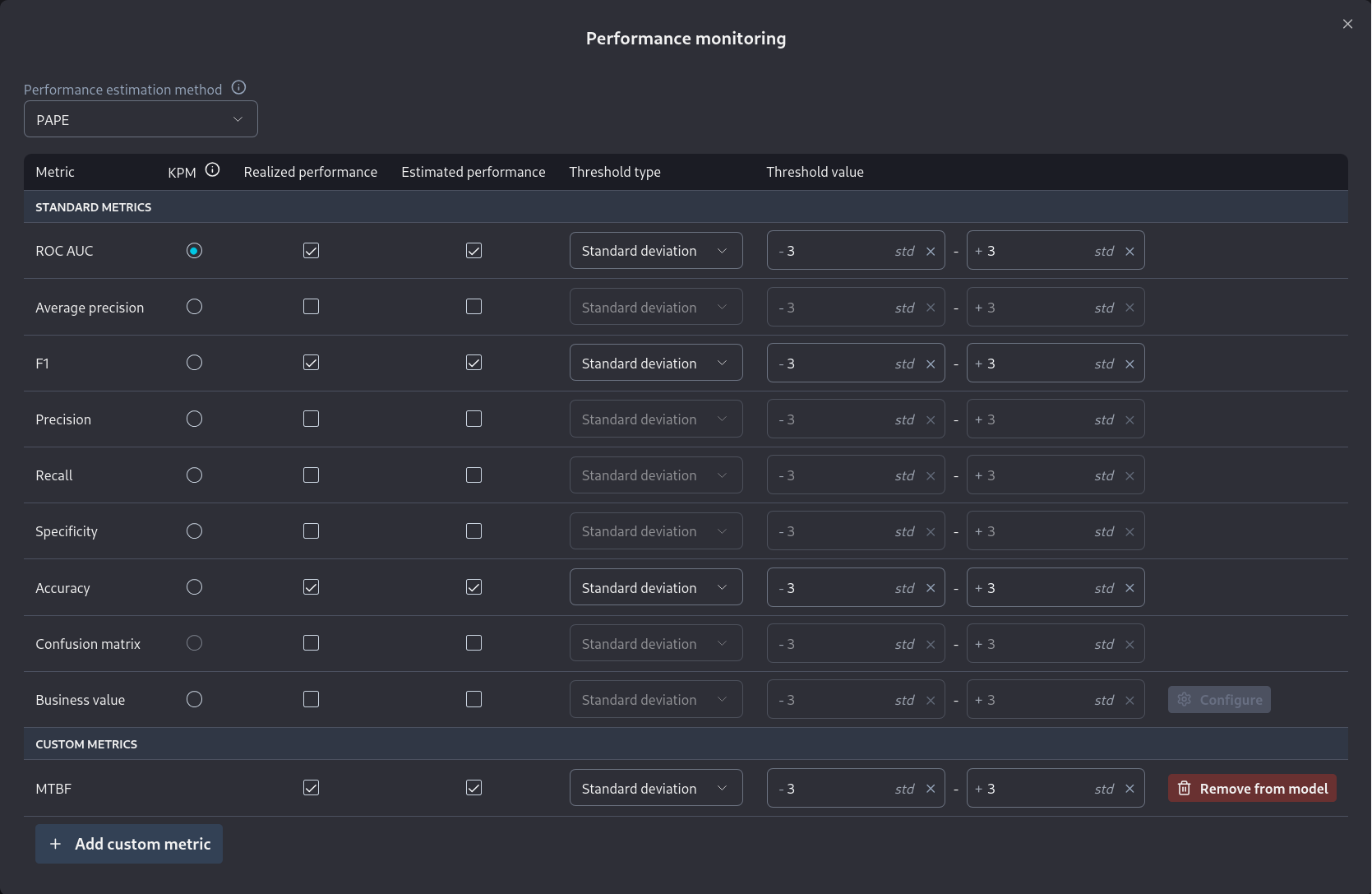
Task: Close the Performance monitoring dialog
Action: point(1347,24)
